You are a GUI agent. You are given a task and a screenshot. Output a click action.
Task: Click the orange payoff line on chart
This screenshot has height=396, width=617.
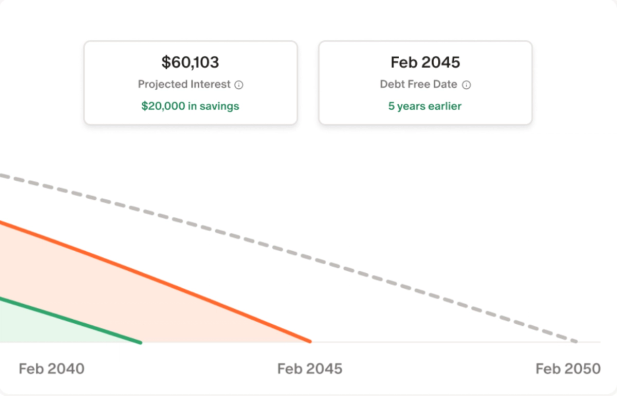[x=157, y=280]
